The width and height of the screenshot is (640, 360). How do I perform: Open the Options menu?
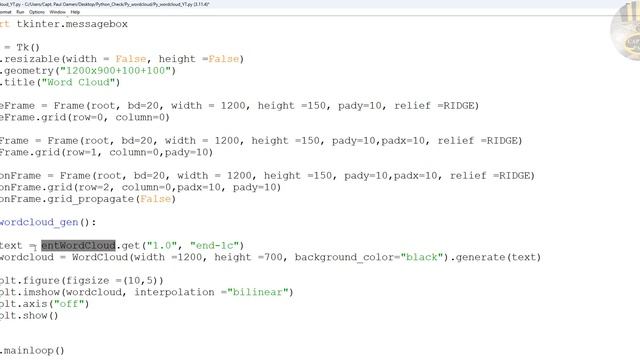click(37, 12)
